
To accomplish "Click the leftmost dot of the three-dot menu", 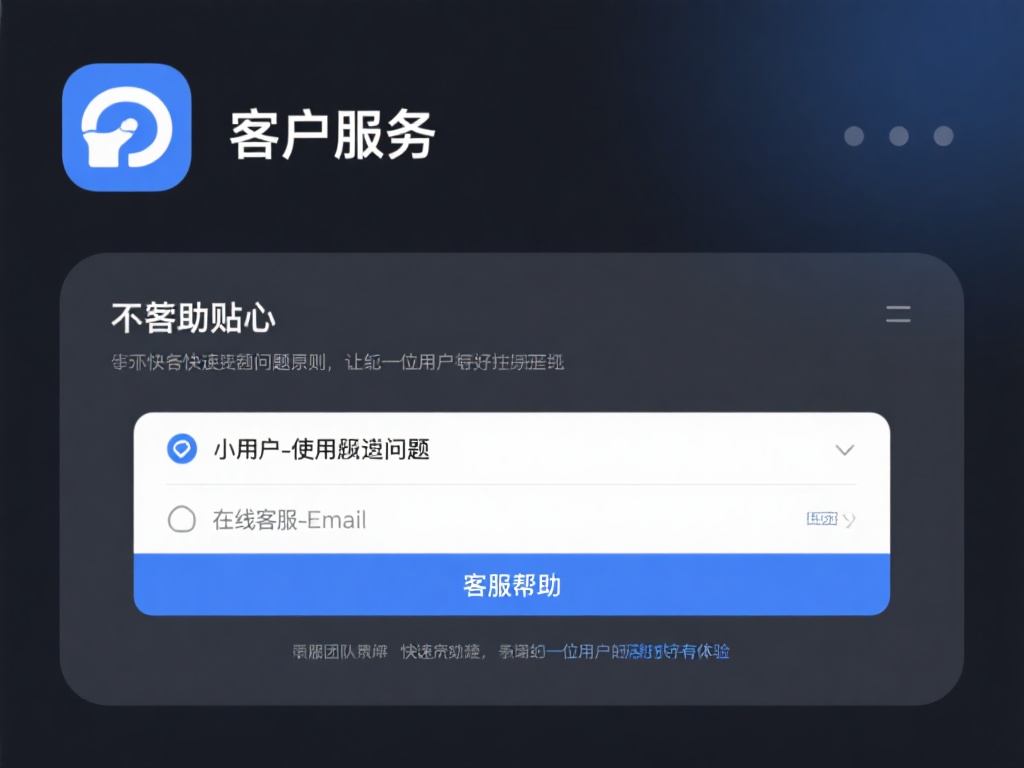I will [x=854, y=136].
